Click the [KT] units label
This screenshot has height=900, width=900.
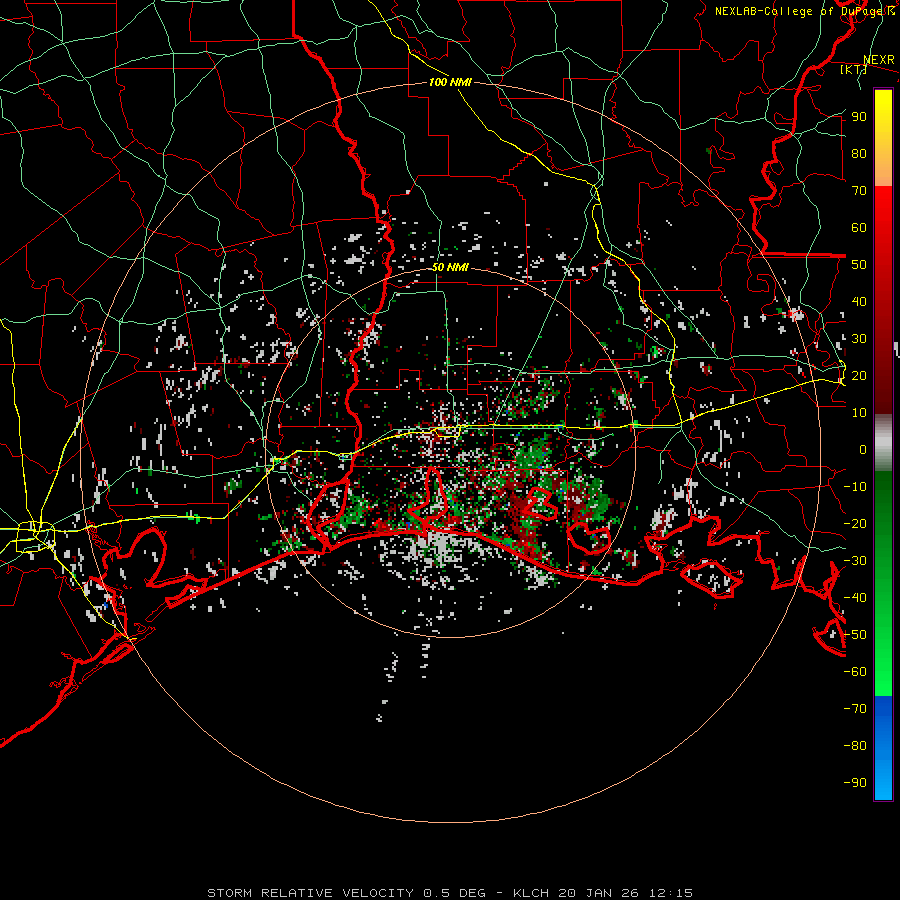click(x=854, y=69)
